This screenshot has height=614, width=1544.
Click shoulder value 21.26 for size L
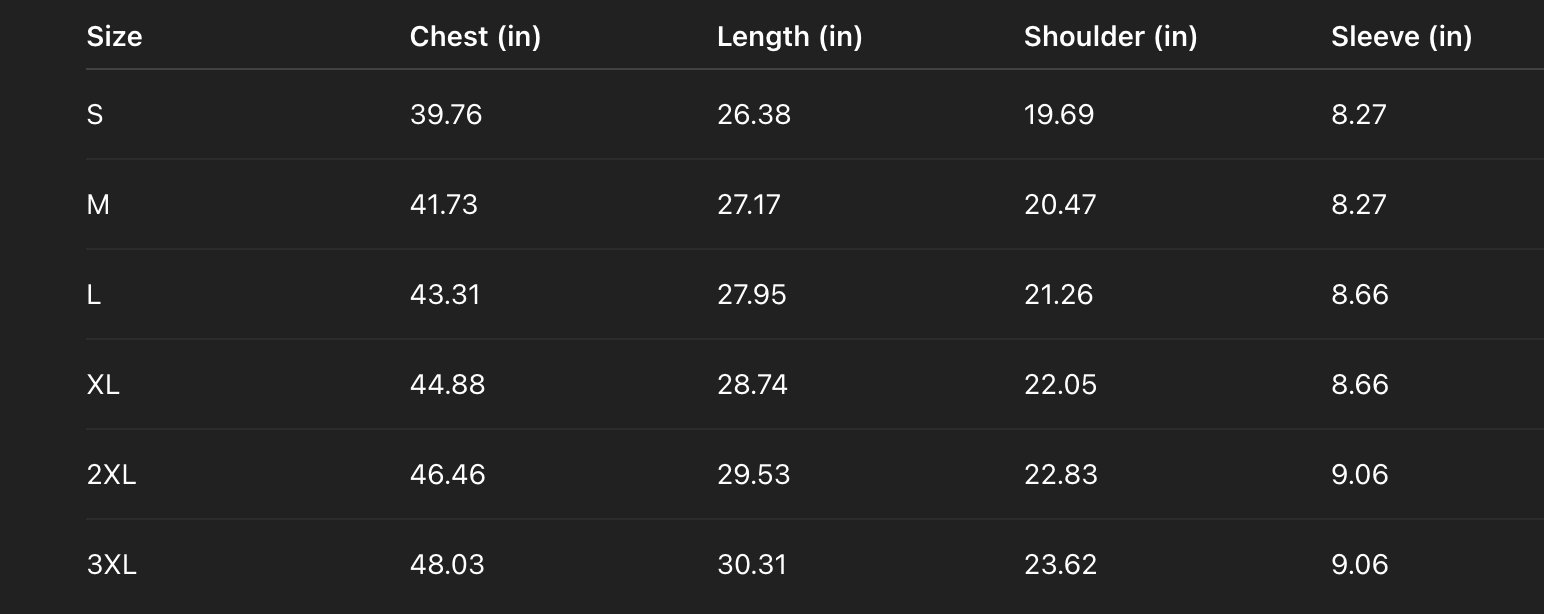pyautogui.click(x=1059, y=295)
